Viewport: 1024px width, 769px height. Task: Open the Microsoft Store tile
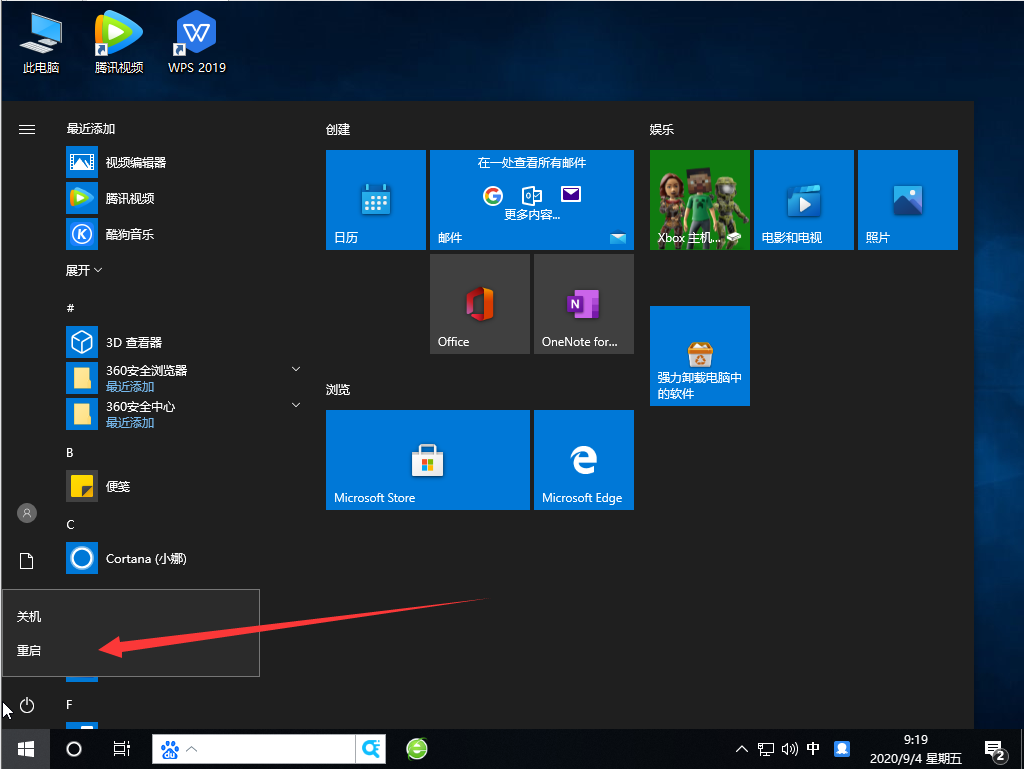tap(428, 460)
